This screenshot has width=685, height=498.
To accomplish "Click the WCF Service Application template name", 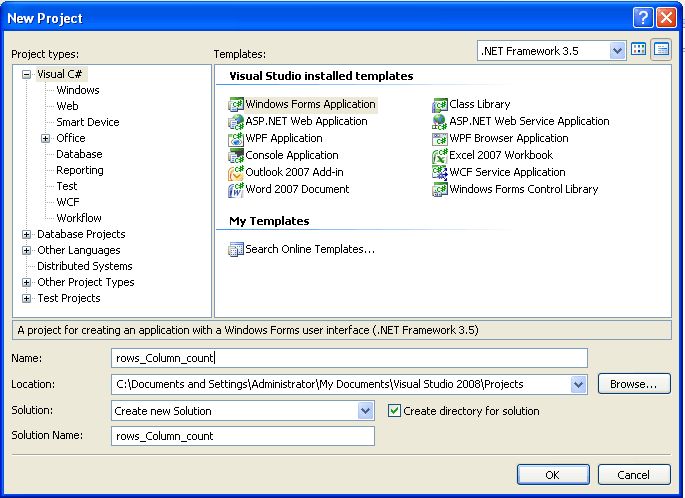I will point(507,173).
